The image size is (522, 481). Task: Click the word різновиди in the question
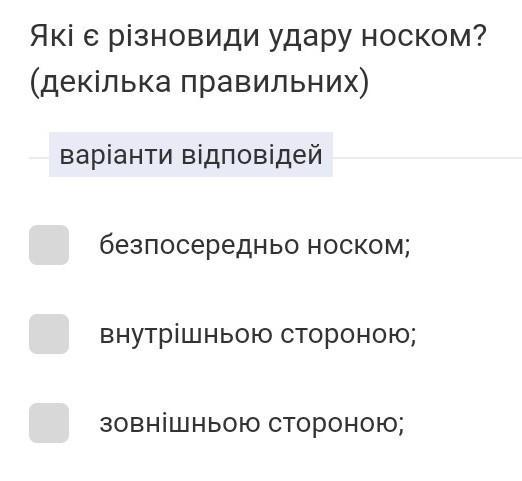tap(184, 37)
